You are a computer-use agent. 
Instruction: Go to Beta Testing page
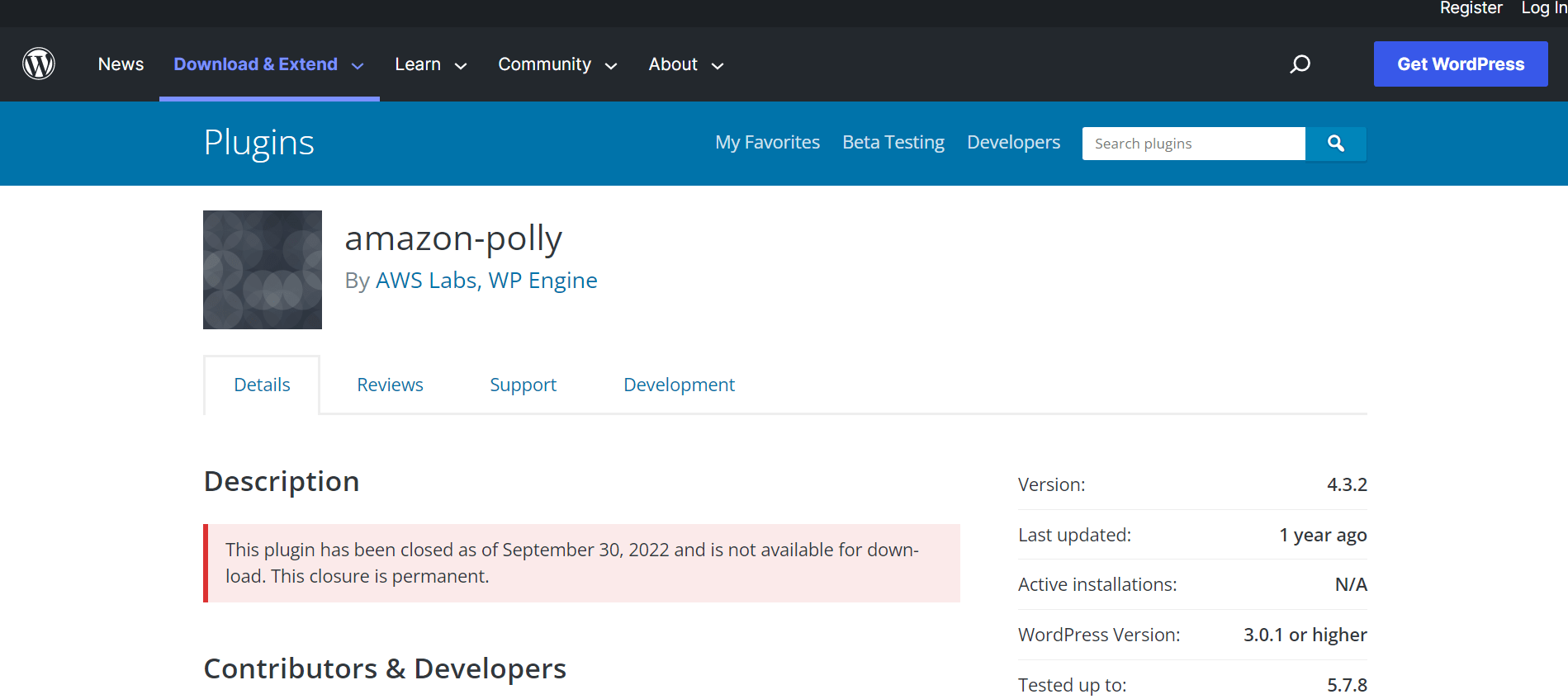click(x=893, y=143)
